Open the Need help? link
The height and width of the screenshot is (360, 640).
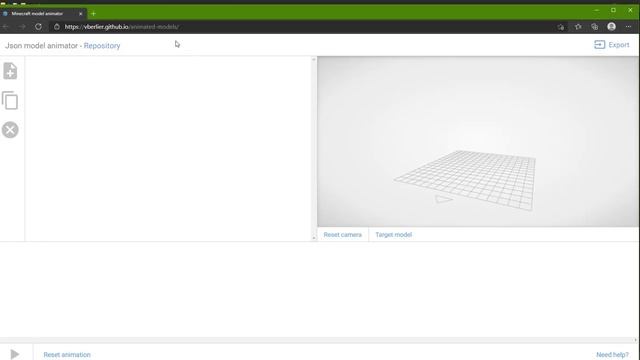click(x=612, y=355)
